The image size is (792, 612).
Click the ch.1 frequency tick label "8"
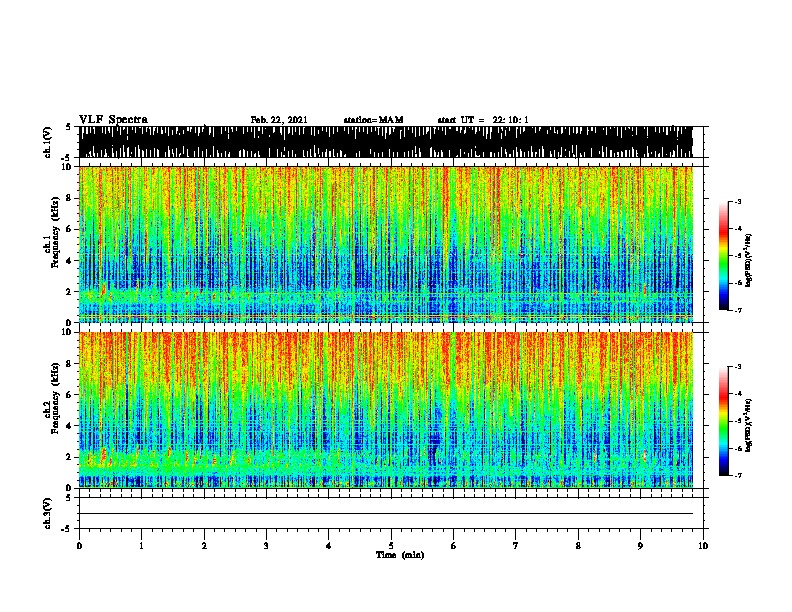pos(70,198)
